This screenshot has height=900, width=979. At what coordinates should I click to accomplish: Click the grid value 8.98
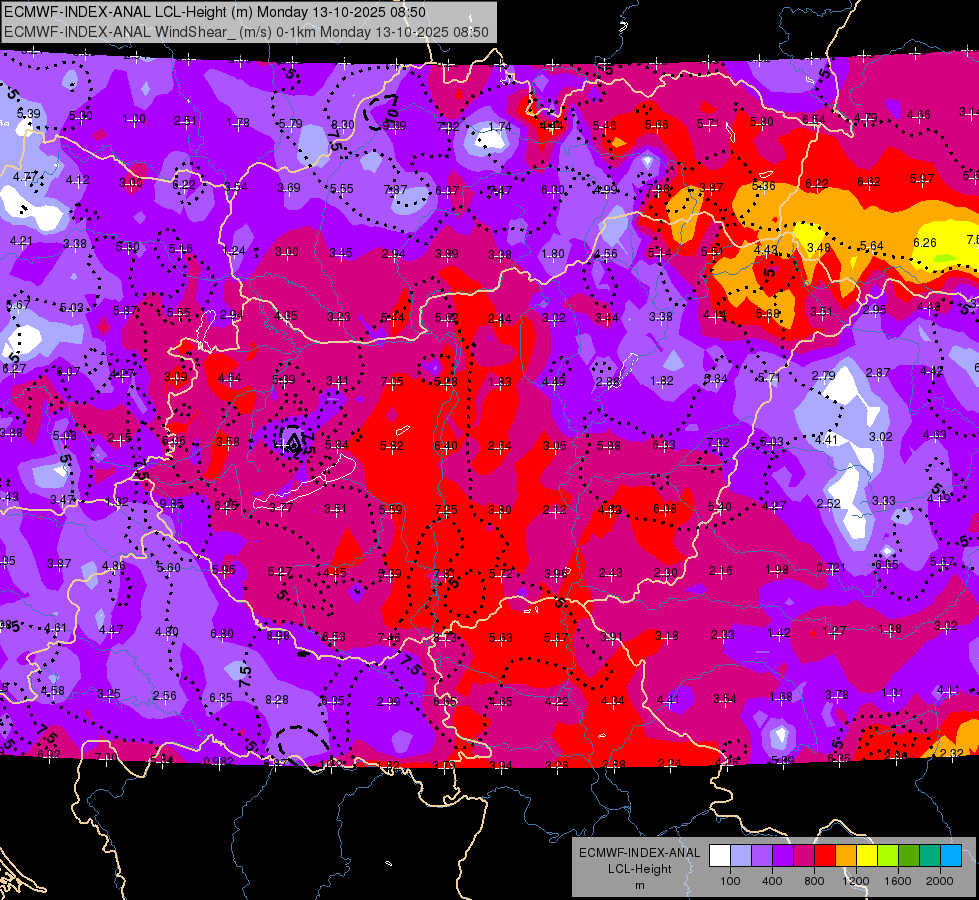278,635
